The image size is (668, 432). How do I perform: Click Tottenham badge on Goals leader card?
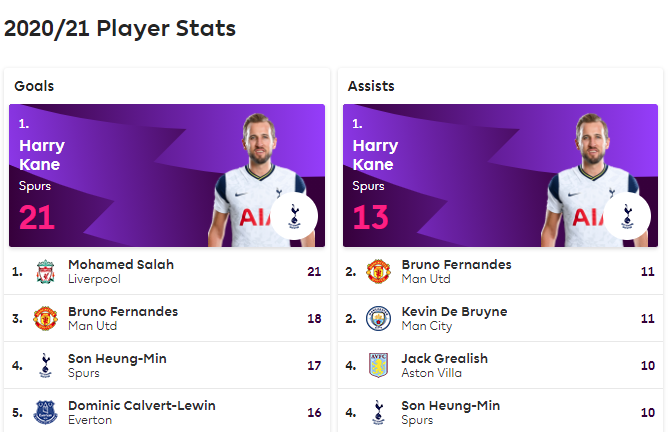(x=294, y=216)
